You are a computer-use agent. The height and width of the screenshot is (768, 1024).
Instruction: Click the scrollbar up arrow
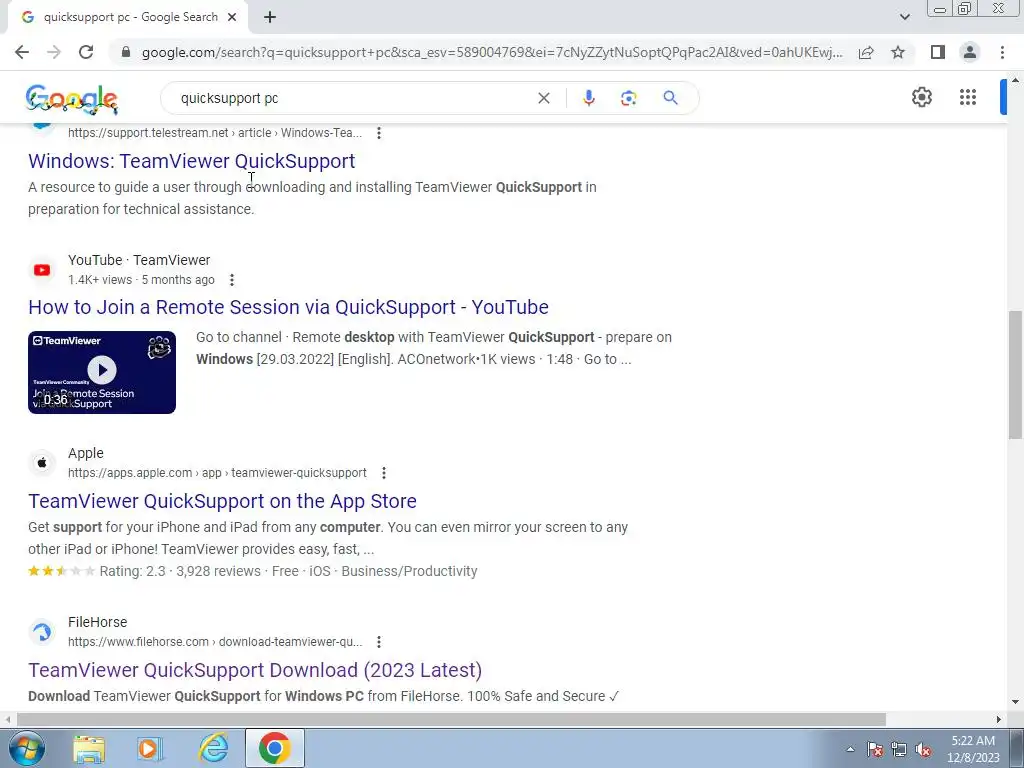click(x=1015, y=80)
